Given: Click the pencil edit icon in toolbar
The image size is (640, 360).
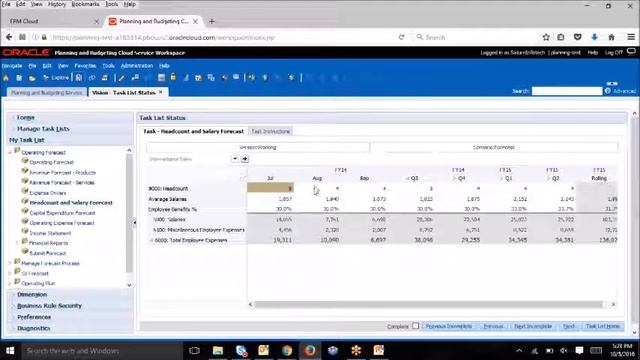Looking at the screenshot, I should [121, 78].
